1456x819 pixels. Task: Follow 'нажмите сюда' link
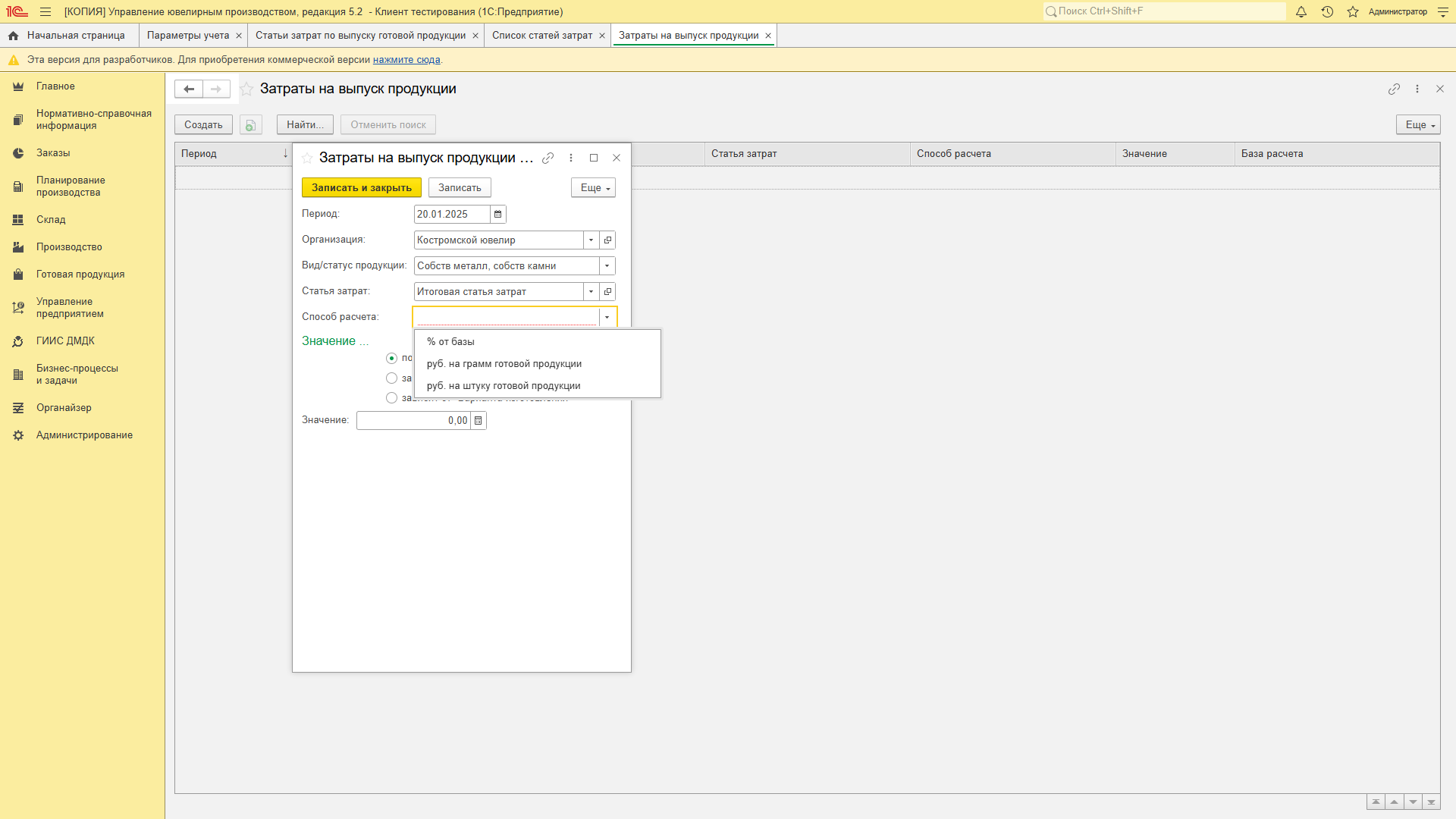click(406, 60)
